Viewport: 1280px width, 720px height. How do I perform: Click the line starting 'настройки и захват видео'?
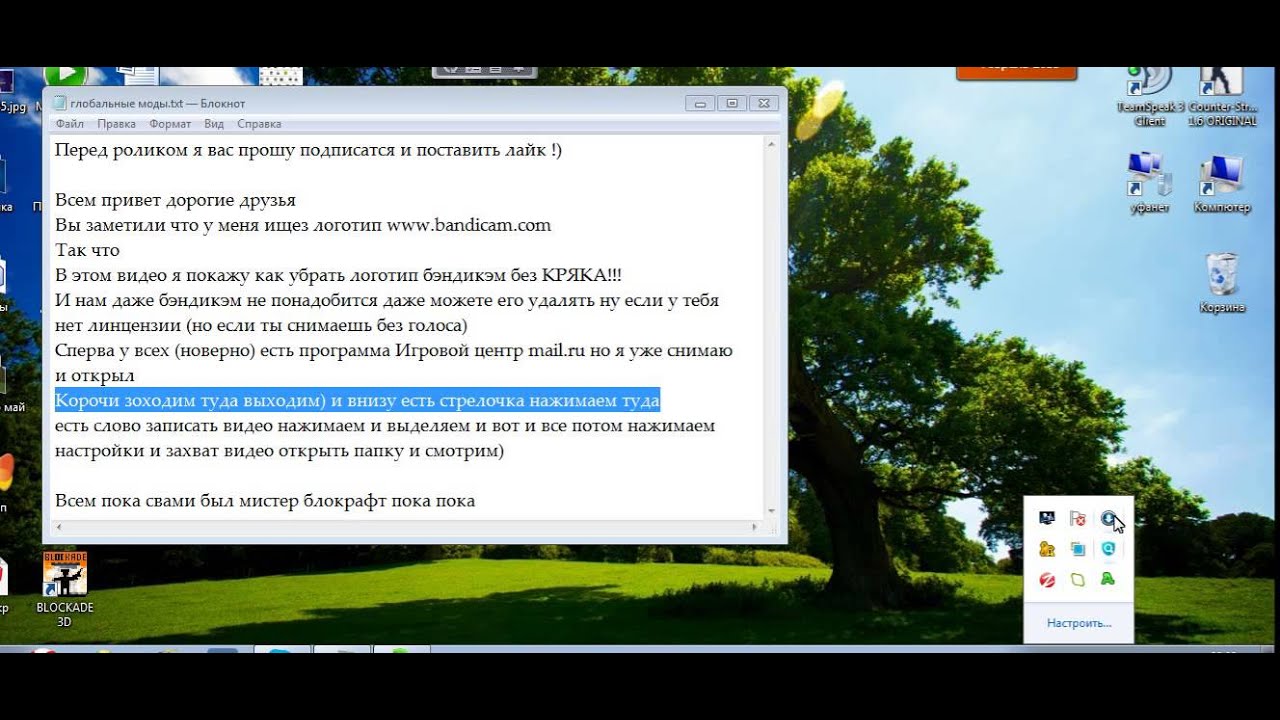point(279,451)
